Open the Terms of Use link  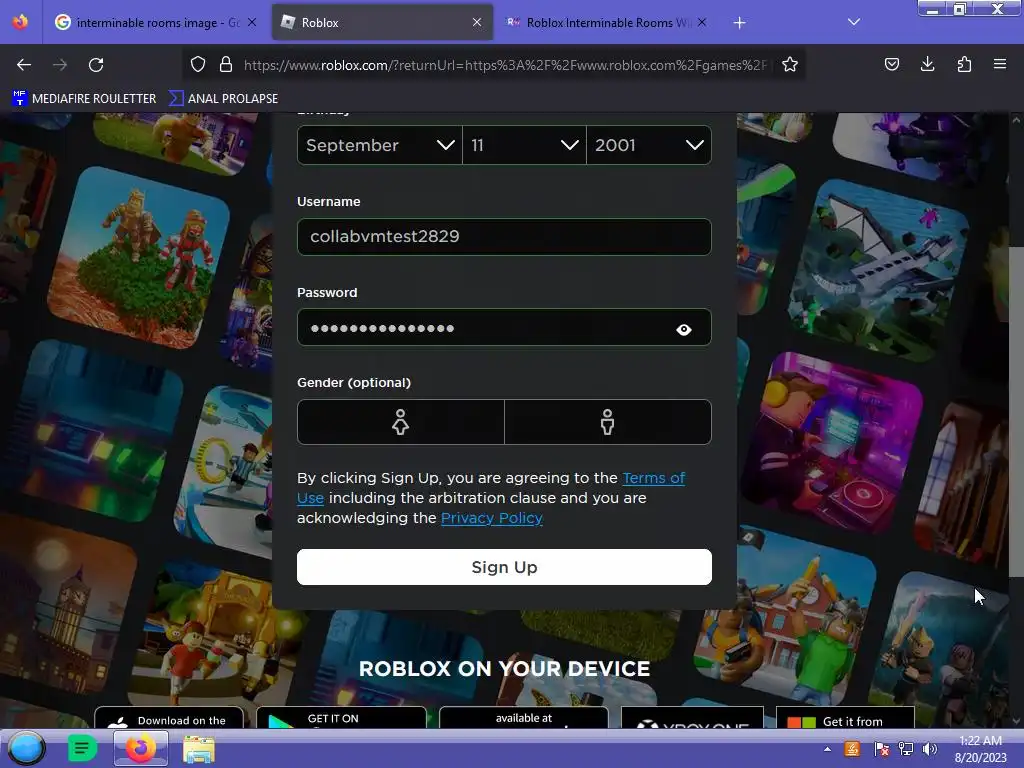pyautogui.click(x=653, y=478)
